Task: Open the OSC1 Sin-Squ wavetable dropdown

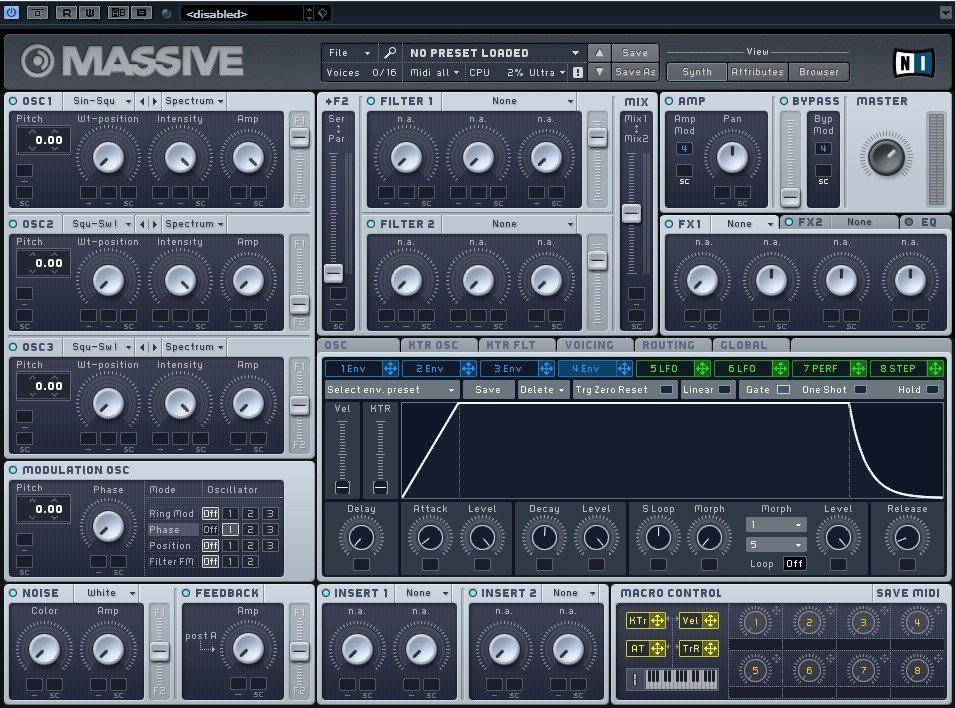Action: coord(100,101)
